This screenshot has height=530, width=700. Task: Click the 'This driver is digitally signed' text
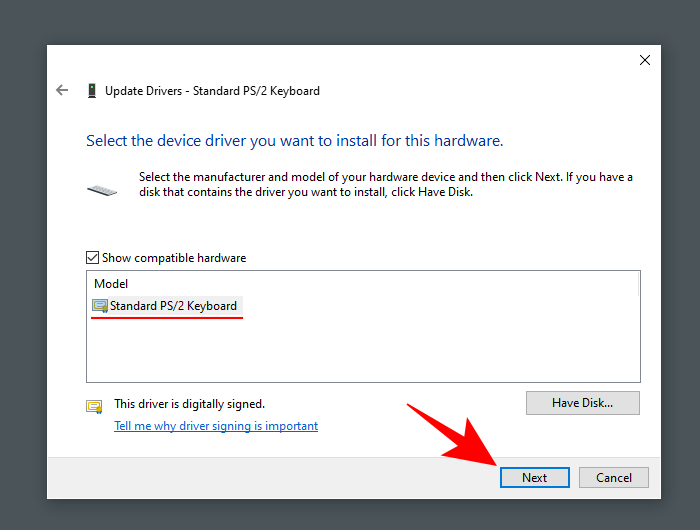click(189, 404)
